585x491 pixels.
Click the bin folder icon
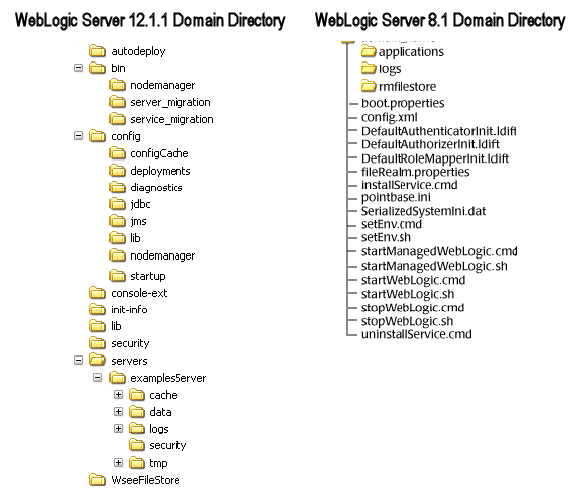[x=97, y=68]
